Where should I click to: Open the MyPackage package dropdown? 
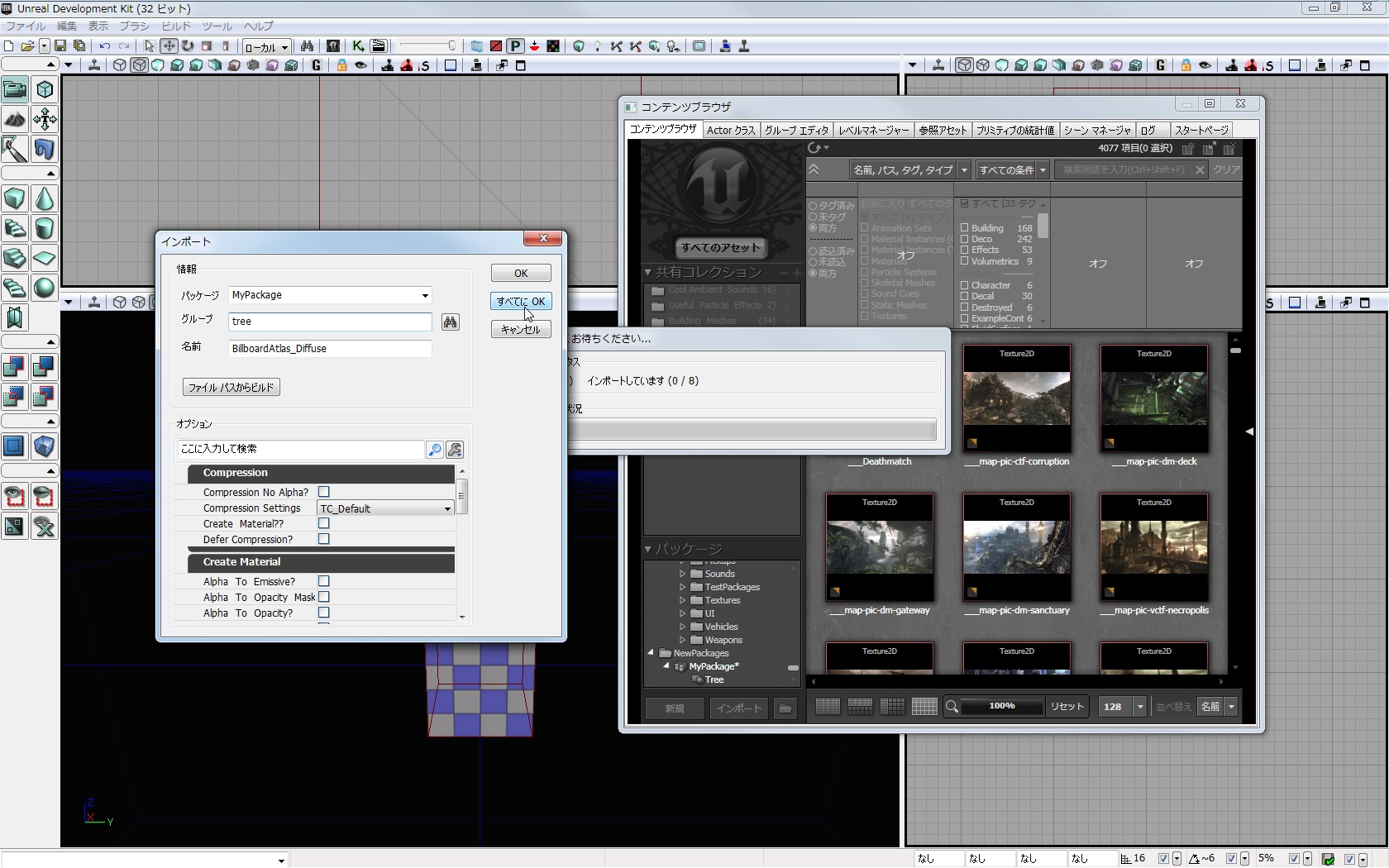425,295
